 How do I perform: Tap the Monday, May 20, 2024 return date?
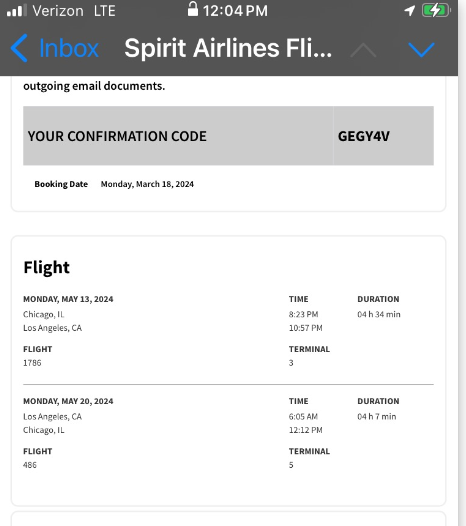(68, 401)
